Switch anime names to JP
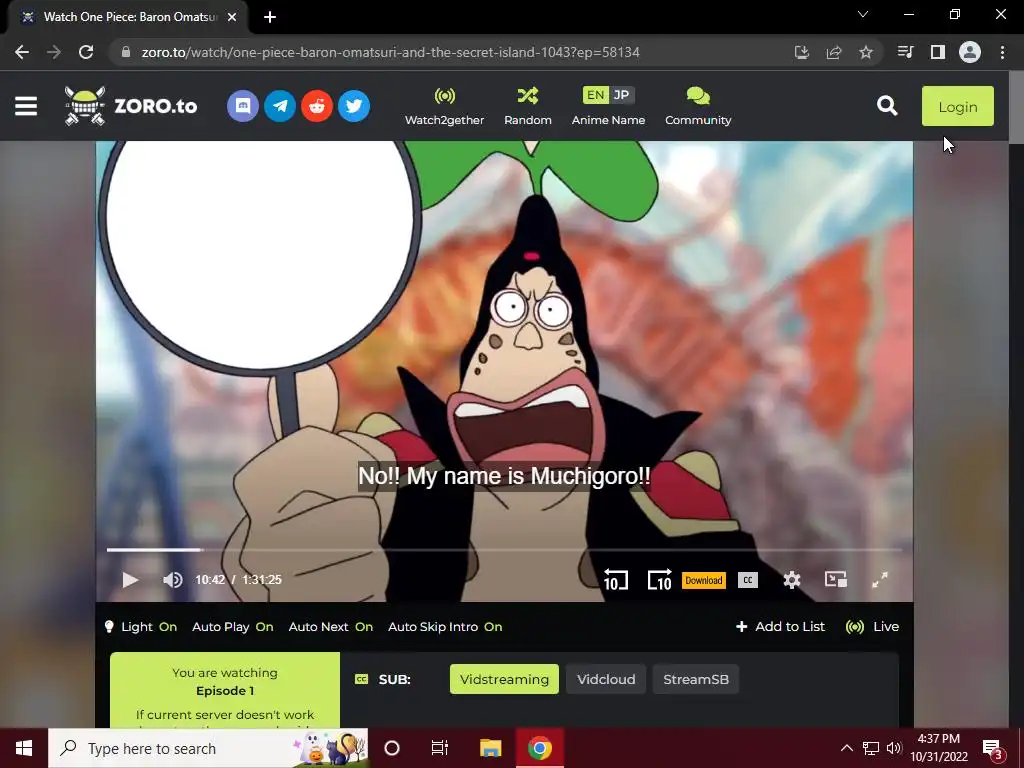1024x768 pixels. 622,95
